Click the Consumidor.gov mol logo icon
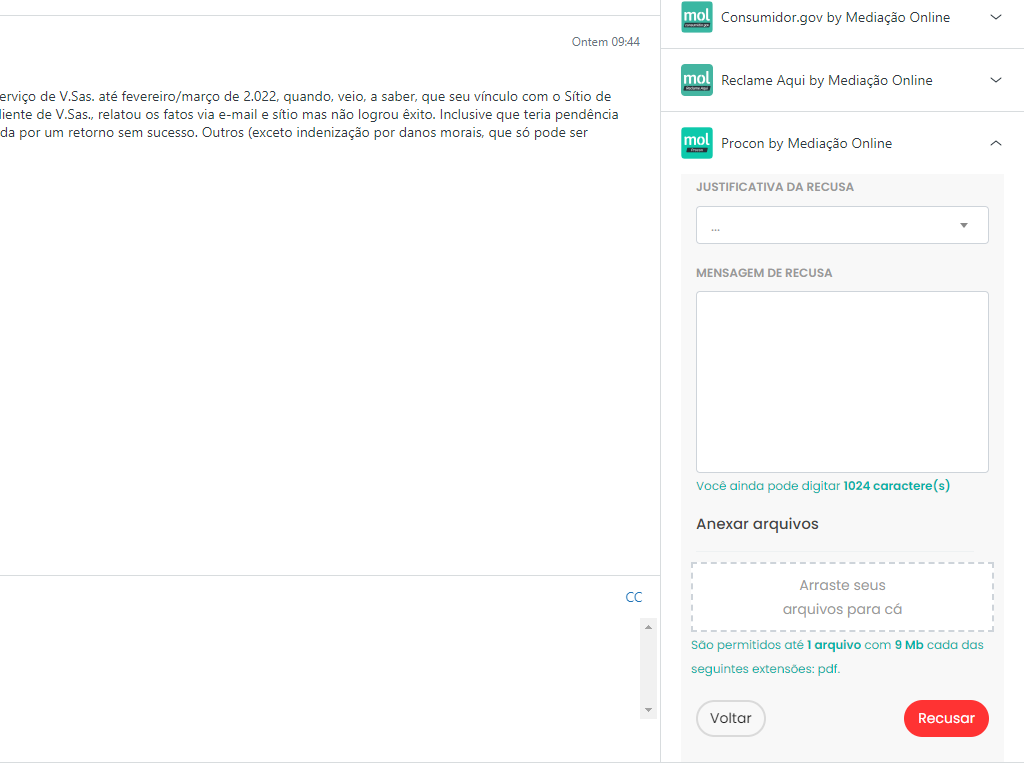The image size is (1024, 768). click(696, 17)
